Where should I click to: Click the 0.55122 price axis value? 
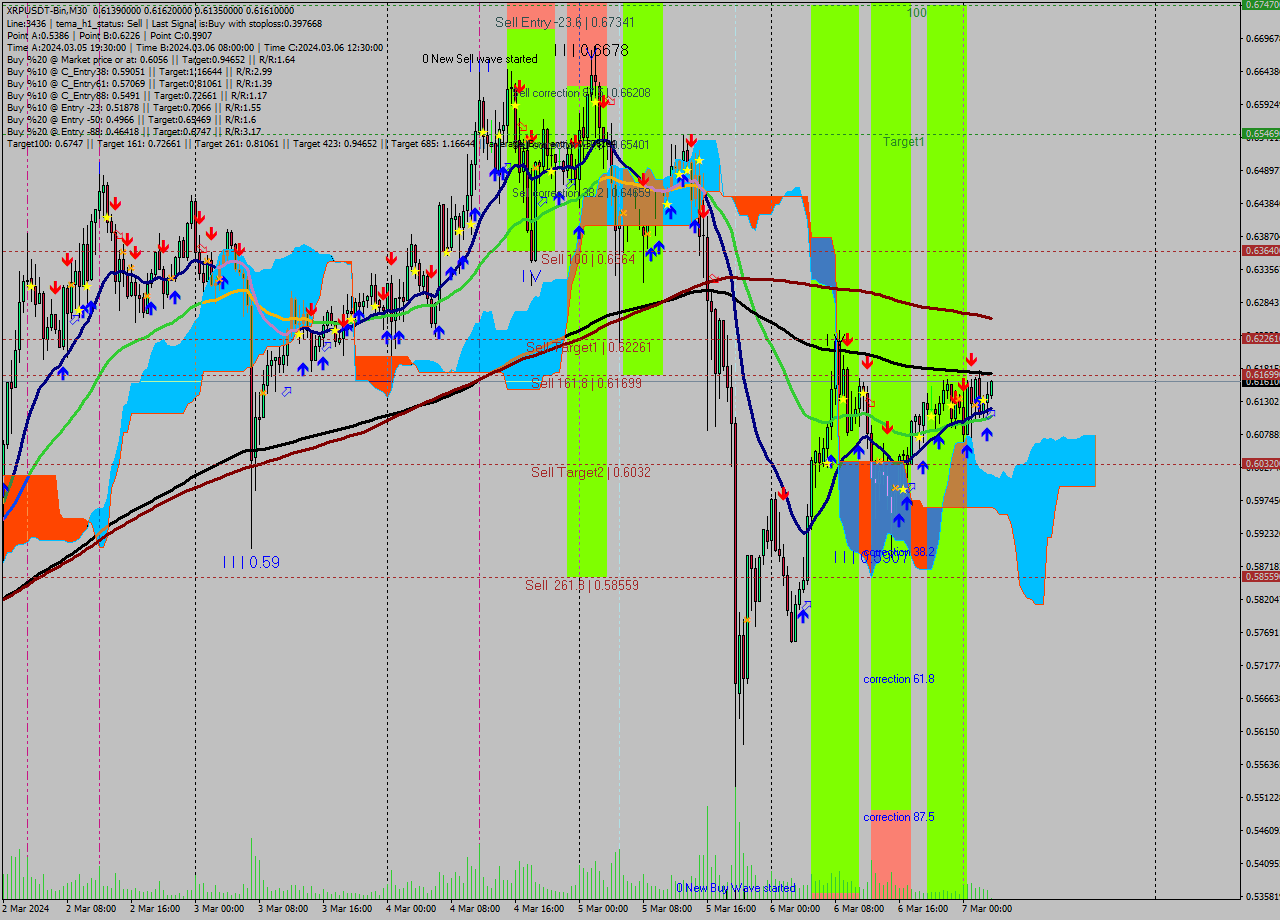click(x=1261, y=797)
